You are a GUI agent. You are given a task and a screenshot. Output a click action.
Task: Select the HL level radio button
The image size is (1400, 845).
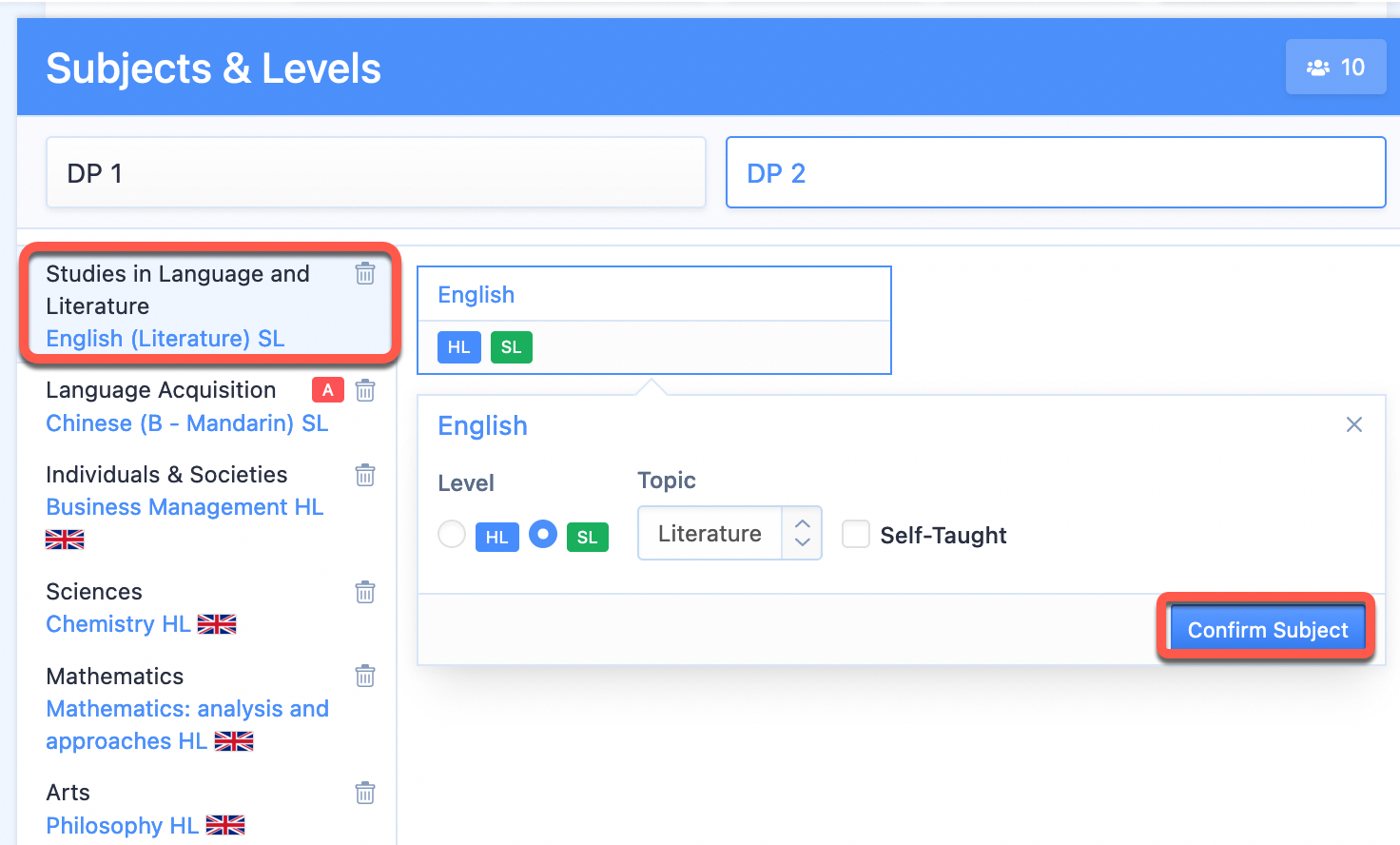coord(452,534)
